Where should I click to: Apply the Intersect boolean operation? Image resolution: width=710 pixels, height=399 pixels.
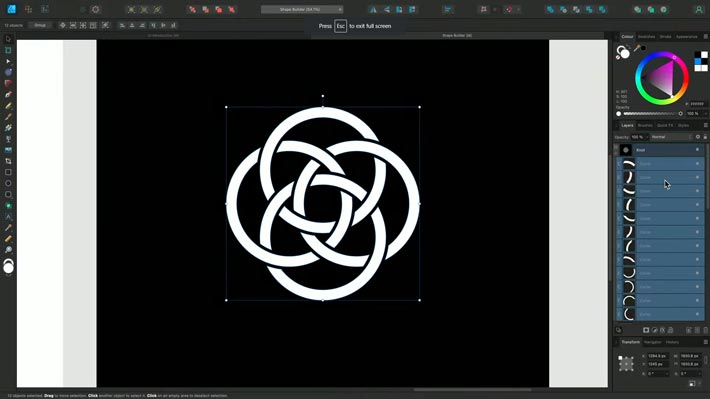(x=576, y=9)
